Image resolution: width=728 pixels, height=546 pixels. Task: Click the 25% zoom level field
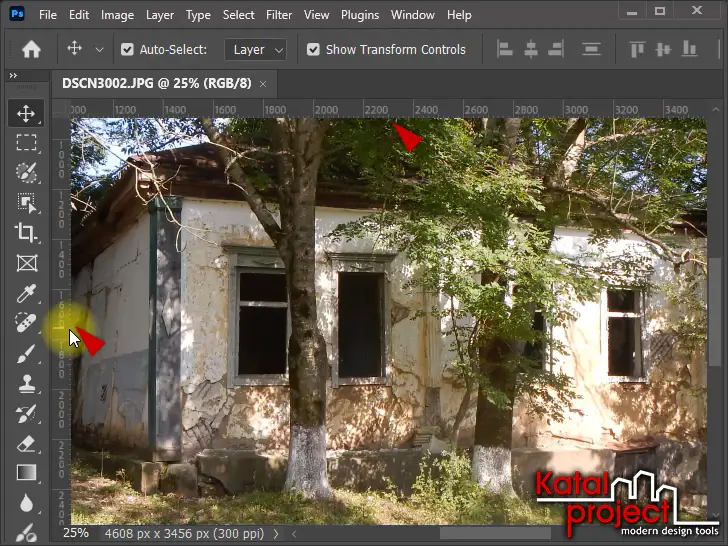coord(76,533)
